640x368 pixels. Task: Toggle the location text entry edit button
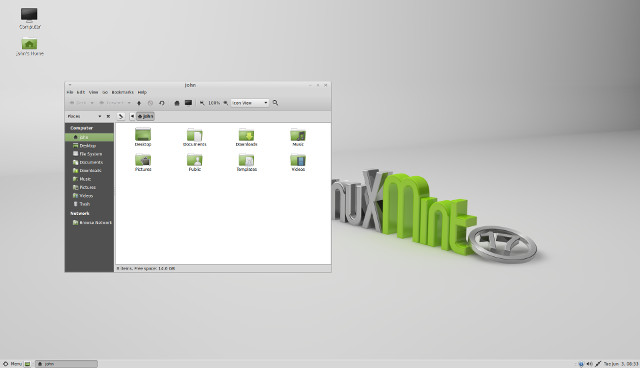click(x=121, y=116)
